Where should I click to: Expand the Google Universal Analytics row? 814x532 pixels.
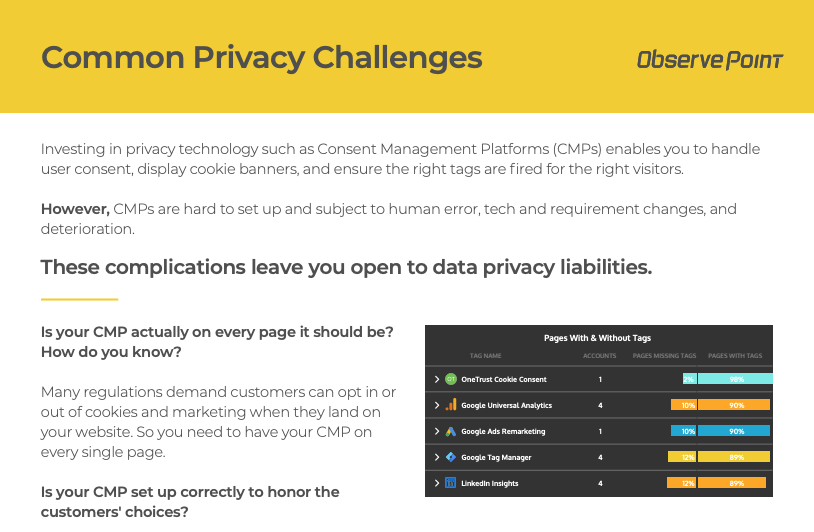(x=437, y=405)
